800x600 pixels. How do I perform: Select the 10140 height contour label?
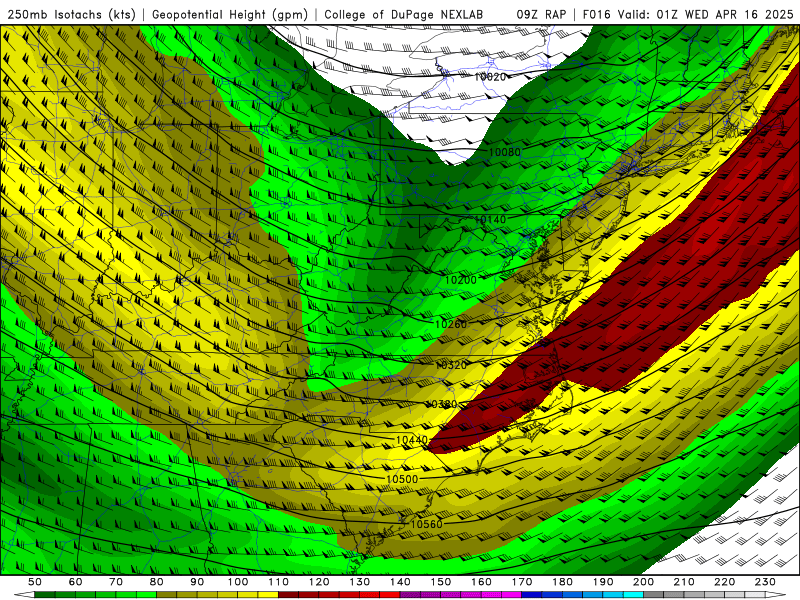click(x=490, y=220)
